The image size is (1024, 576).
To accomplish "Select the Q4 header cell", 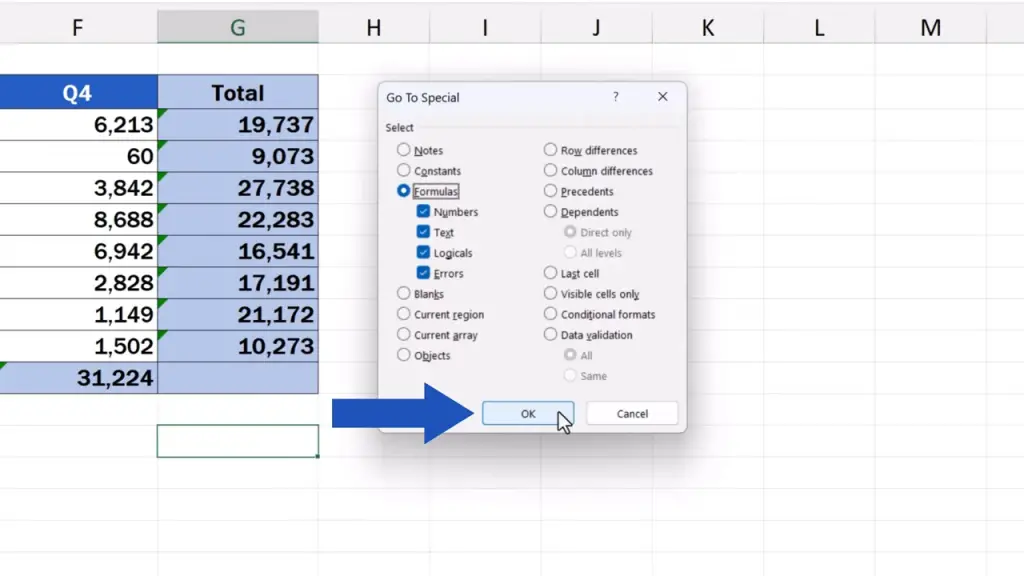I will [78, 93].
